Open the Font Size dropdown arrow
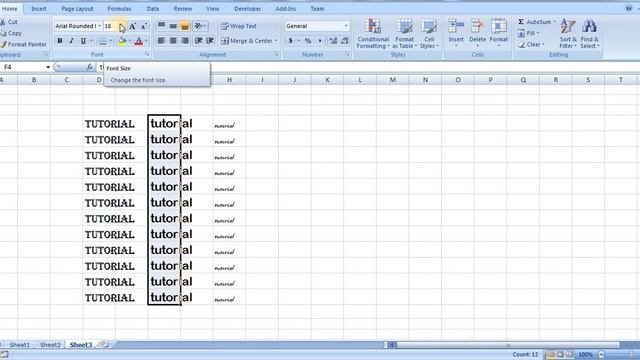The height and width of the screenshot is (360, 640). 122,26
